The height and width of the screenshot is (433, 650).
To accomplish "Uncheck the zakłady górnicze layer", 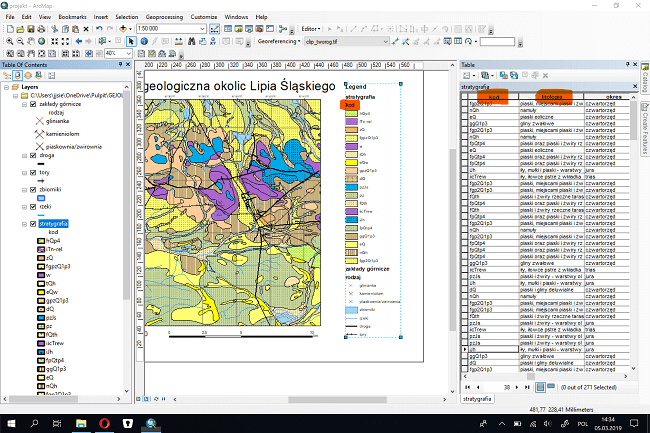I will click(x=33, y=104).
